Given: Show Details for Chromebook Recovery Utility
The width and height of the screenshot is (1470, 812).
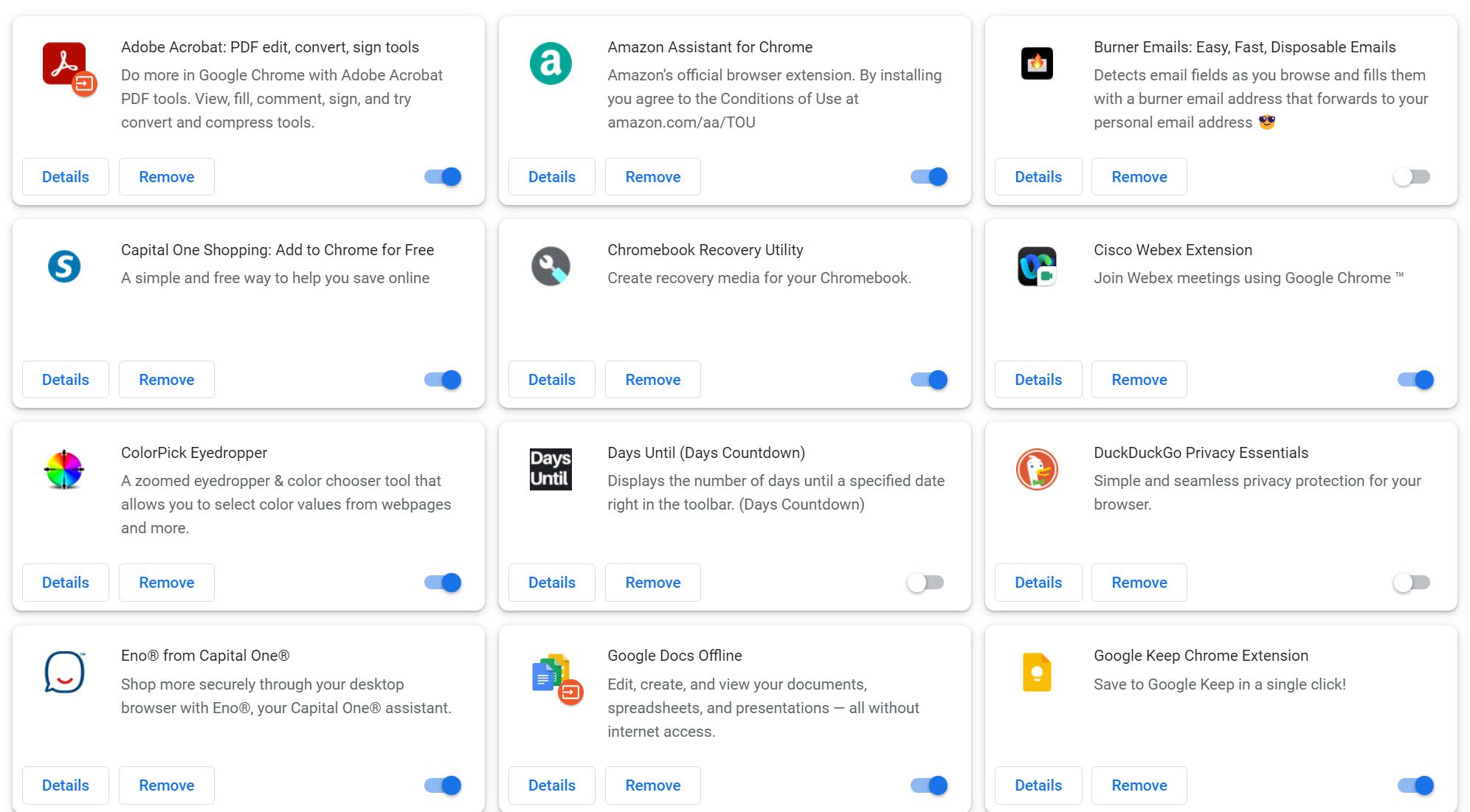Looking at the screenshot, I should (x=552, y=379).
